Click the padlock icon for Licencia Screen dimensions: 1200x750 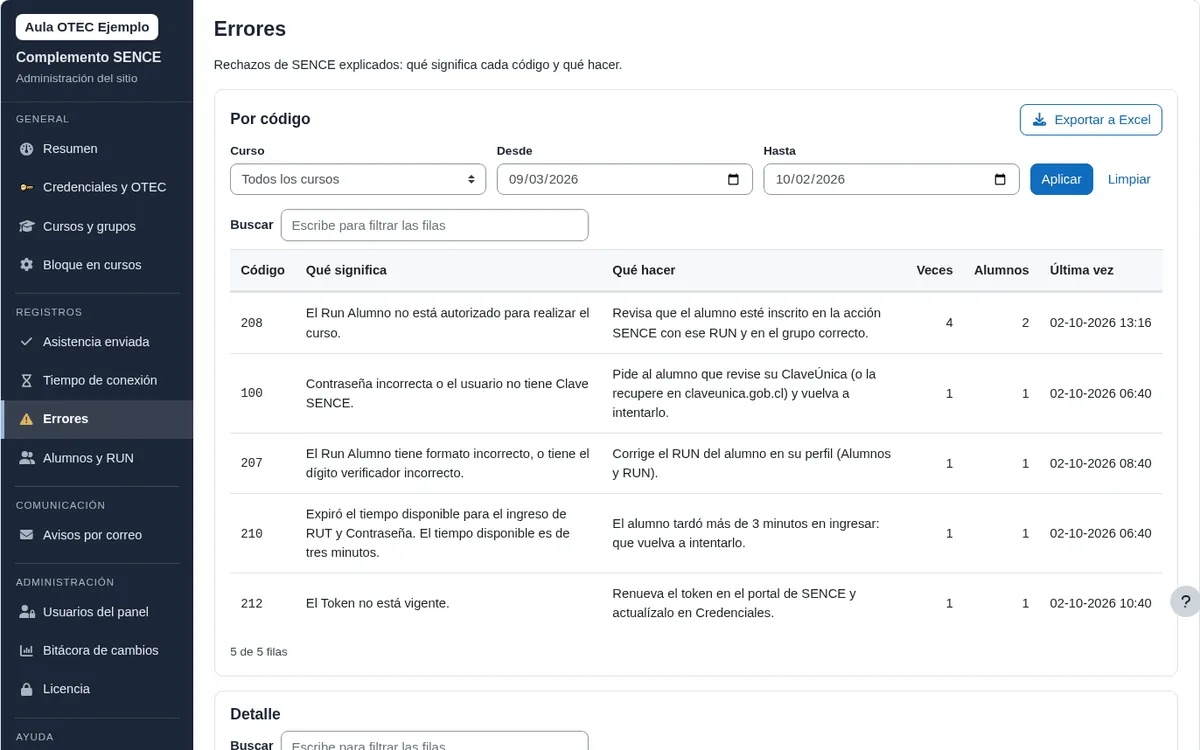(27, 689)
